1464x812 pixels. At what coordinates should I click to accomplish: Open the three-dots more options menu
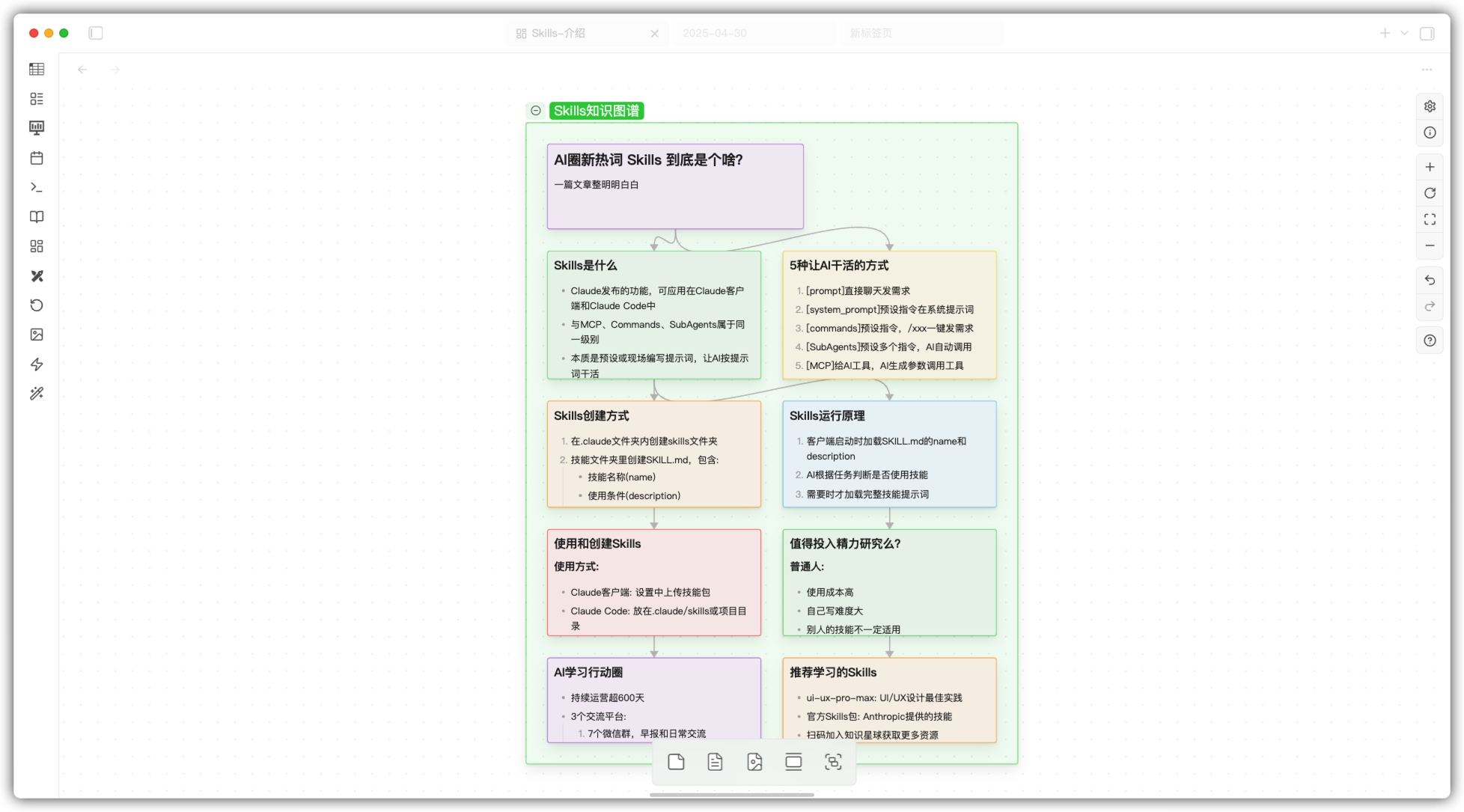1427,70
